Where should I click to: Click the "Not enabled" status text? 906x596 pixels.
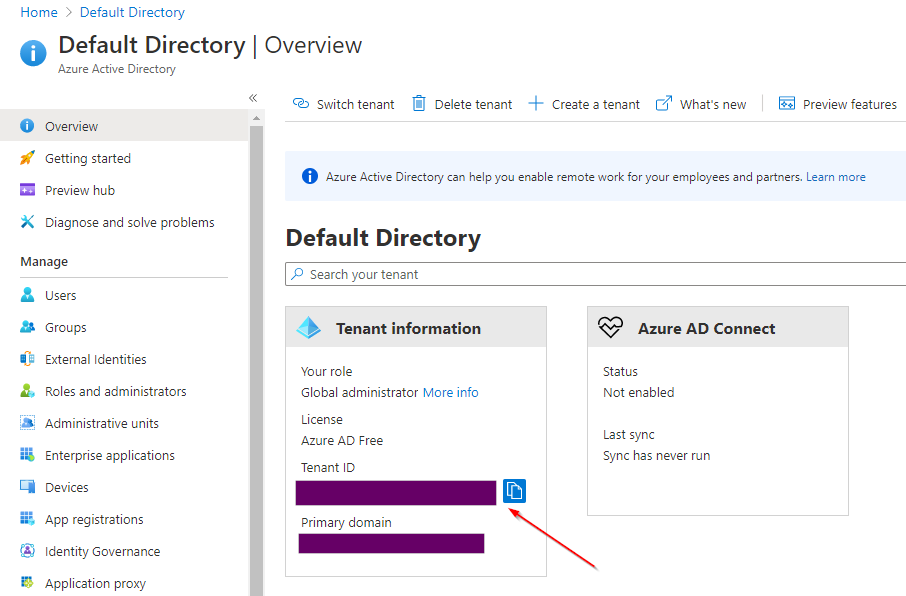(x=638, y=393)
